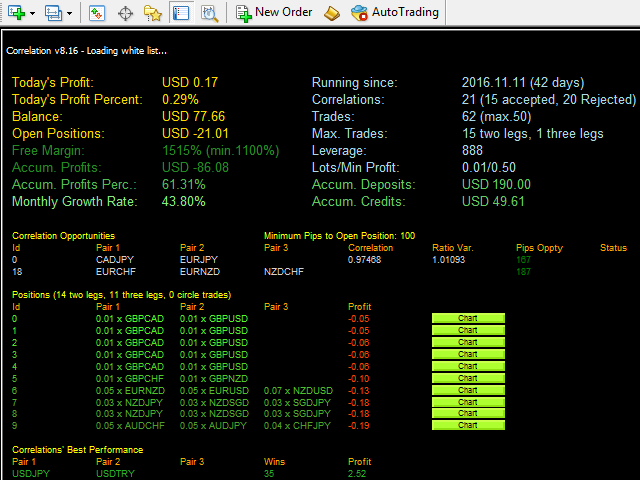
Task: Click the 'Status' column header
Action: coord(613,248)
